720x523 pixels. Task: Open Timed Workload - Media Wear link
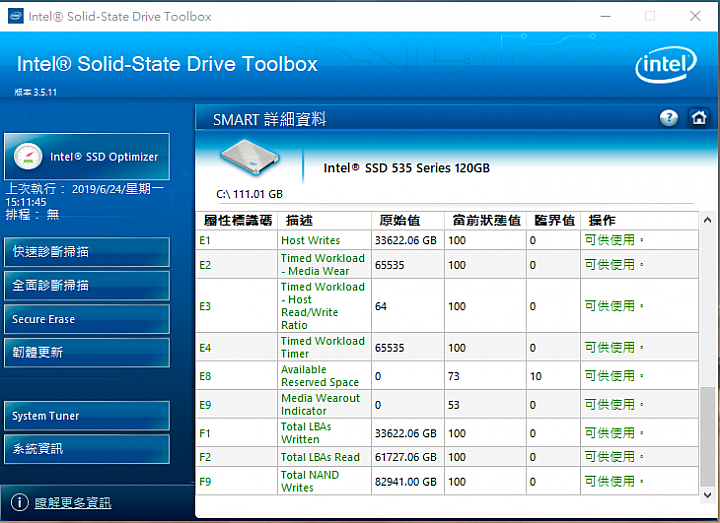[322, 264]
